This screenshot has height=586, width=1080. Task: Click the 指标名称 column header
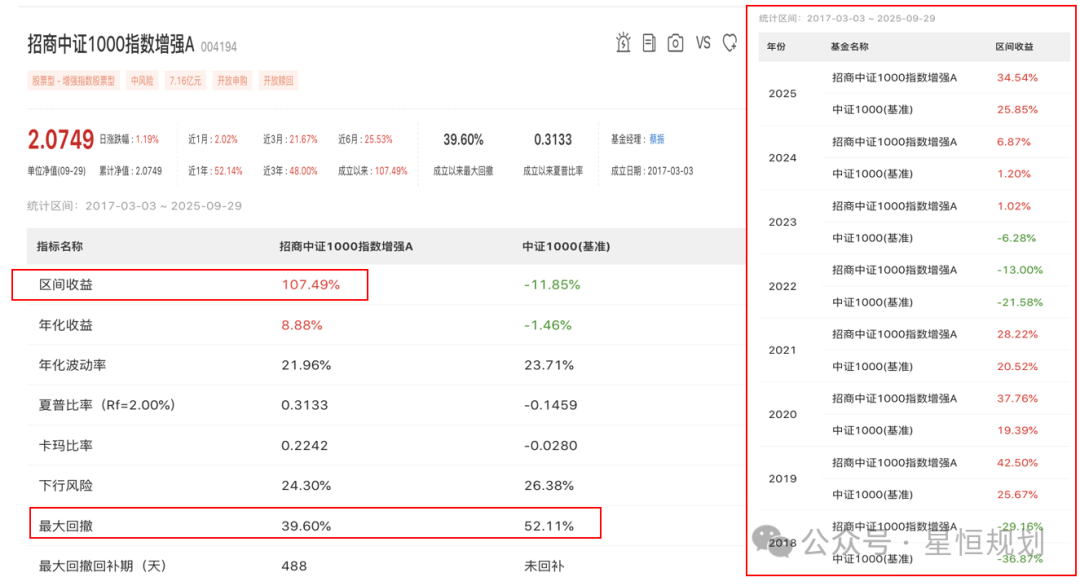click(x=60, y=247)
